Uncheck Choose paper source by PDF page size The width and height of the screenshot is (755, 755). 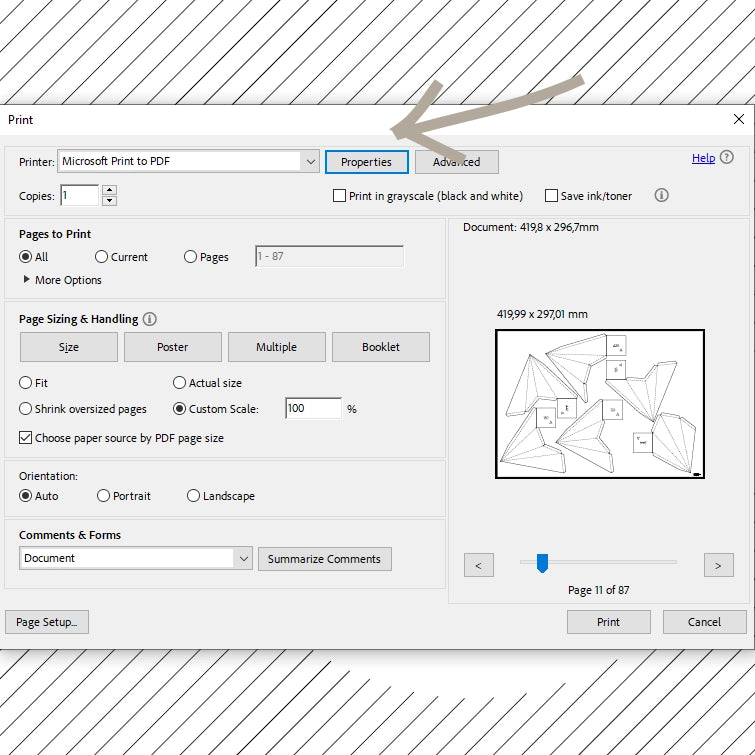(x=26, y=438)
